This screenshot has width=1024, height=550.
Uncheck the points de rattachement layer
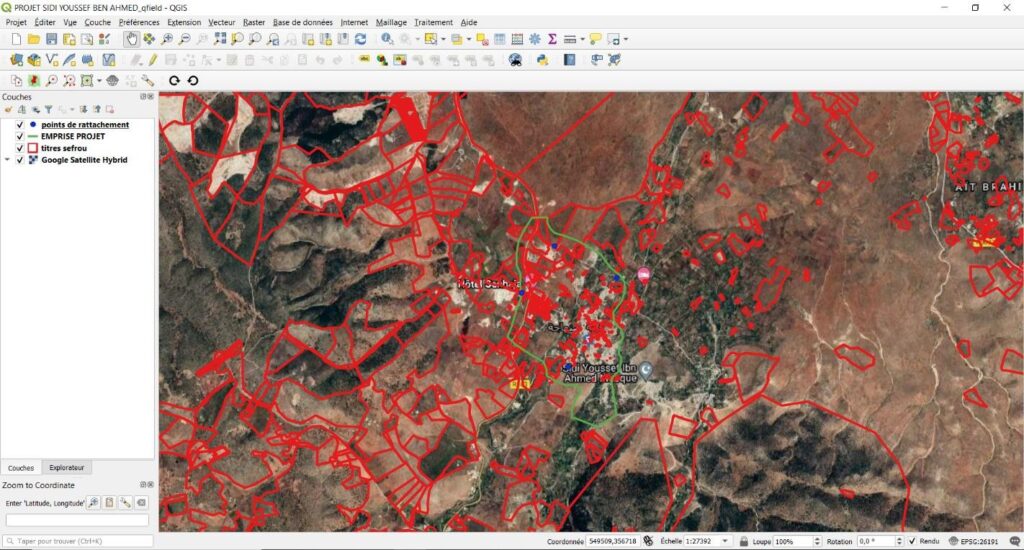(x=20, y=124)
